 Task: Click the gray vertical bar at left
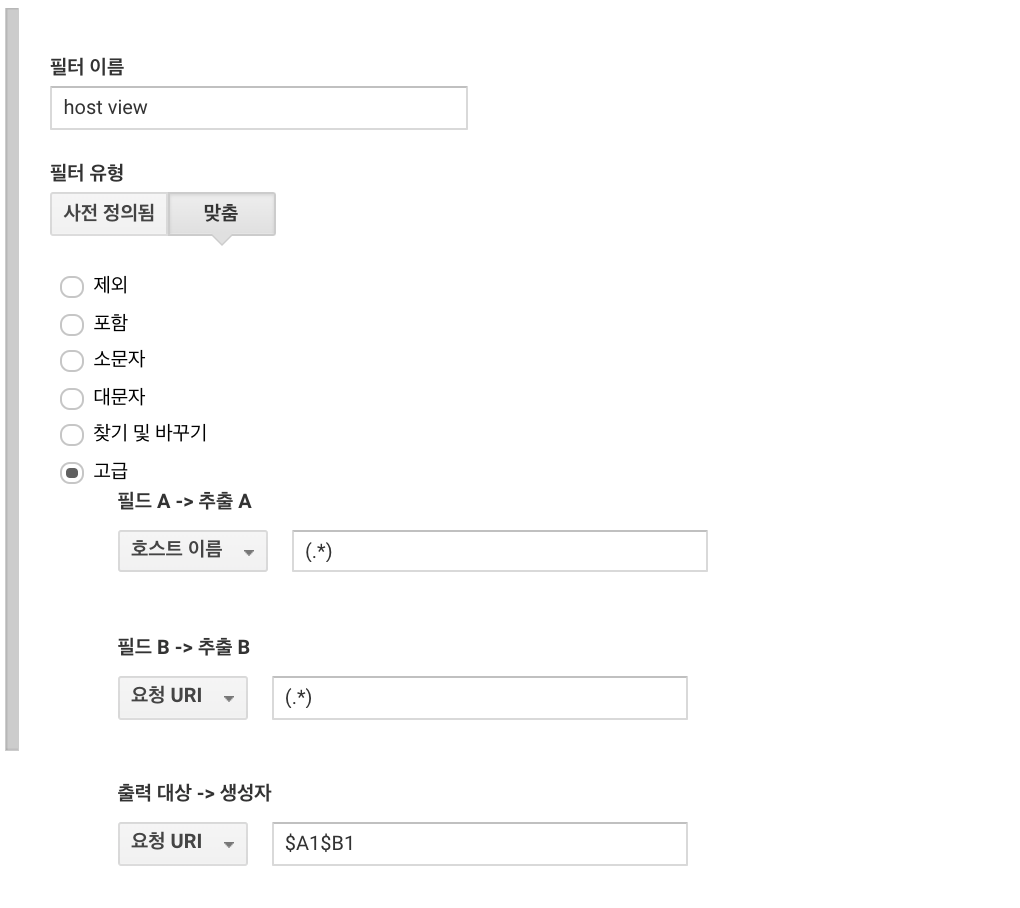point(12,379)
